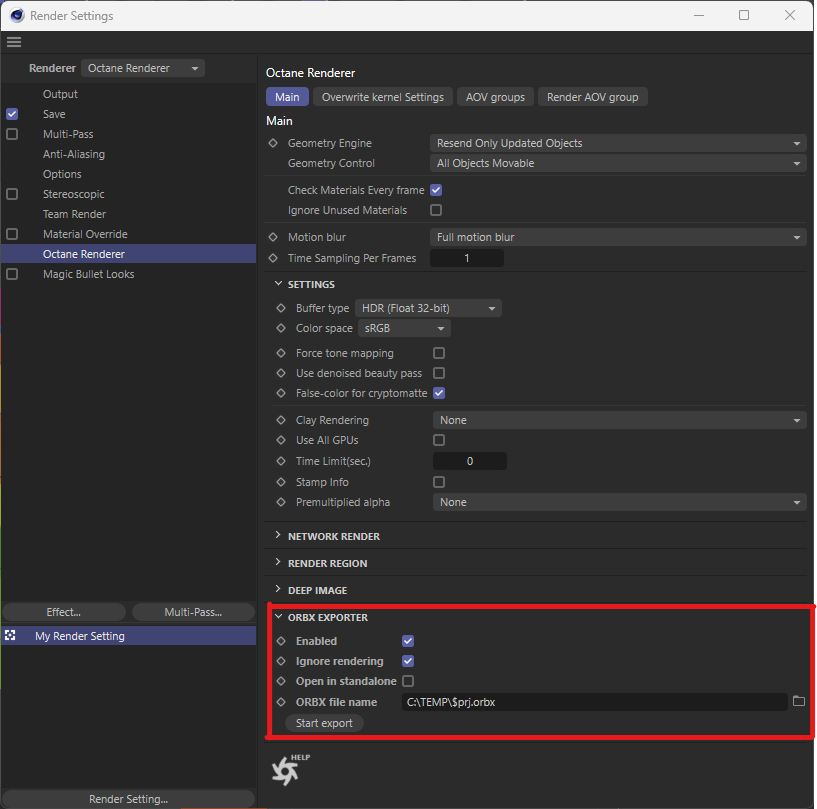Enable Stamp Info checkbox

pos(439,482)
